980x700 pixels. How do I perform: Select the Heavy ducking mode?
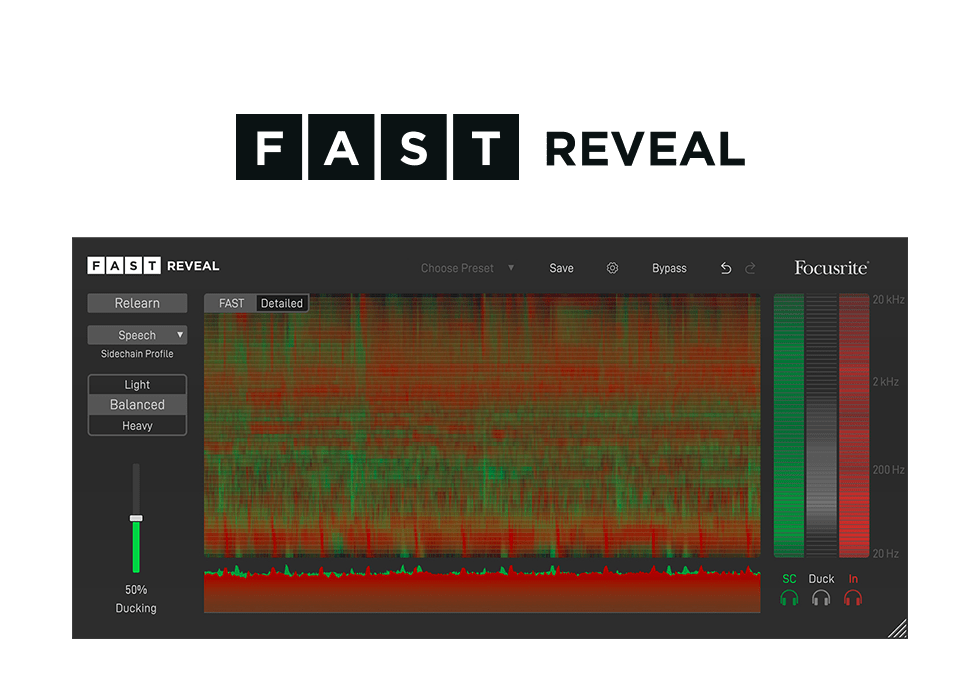pyautogui.click(x=137, y=426)
